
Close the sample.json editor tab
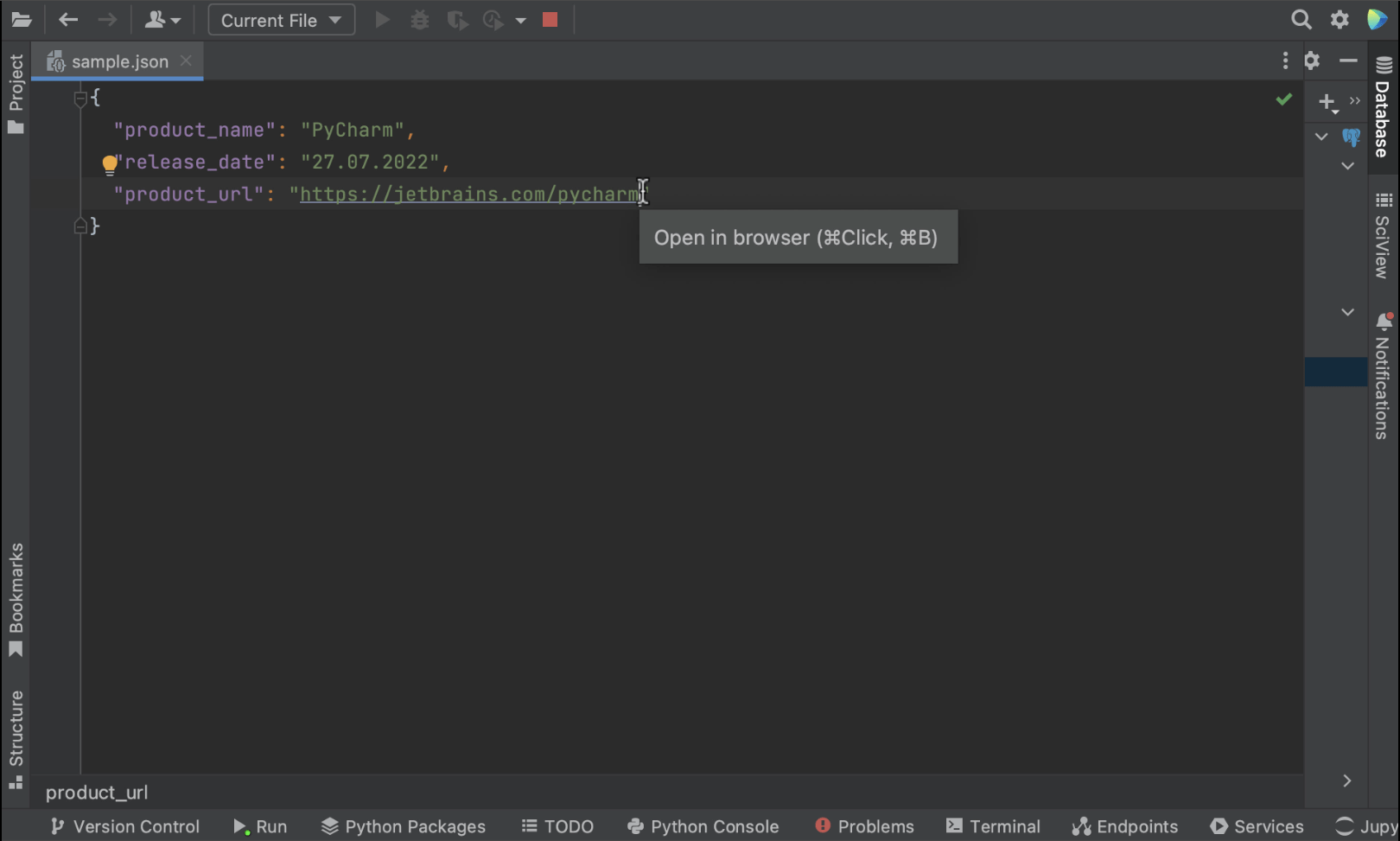point(186,61)
